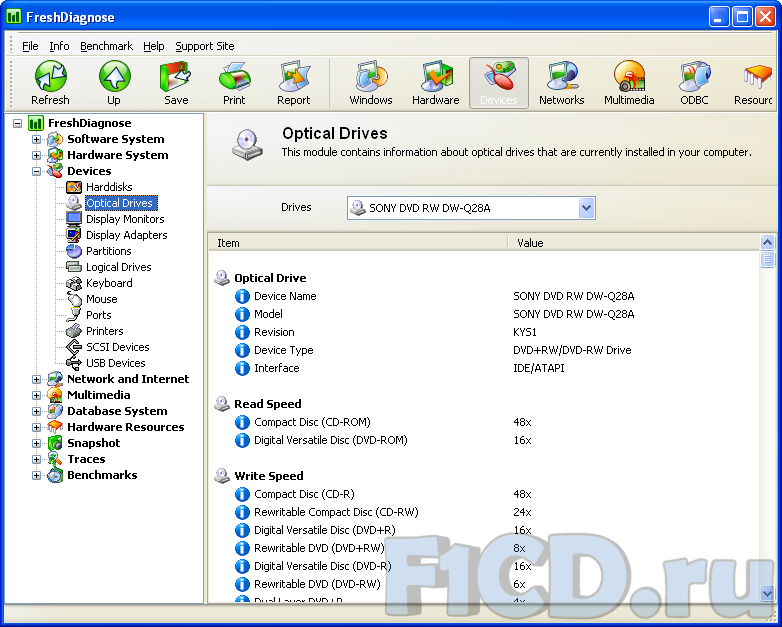Select Optical Drives in the tree

(x=119, y=203)
